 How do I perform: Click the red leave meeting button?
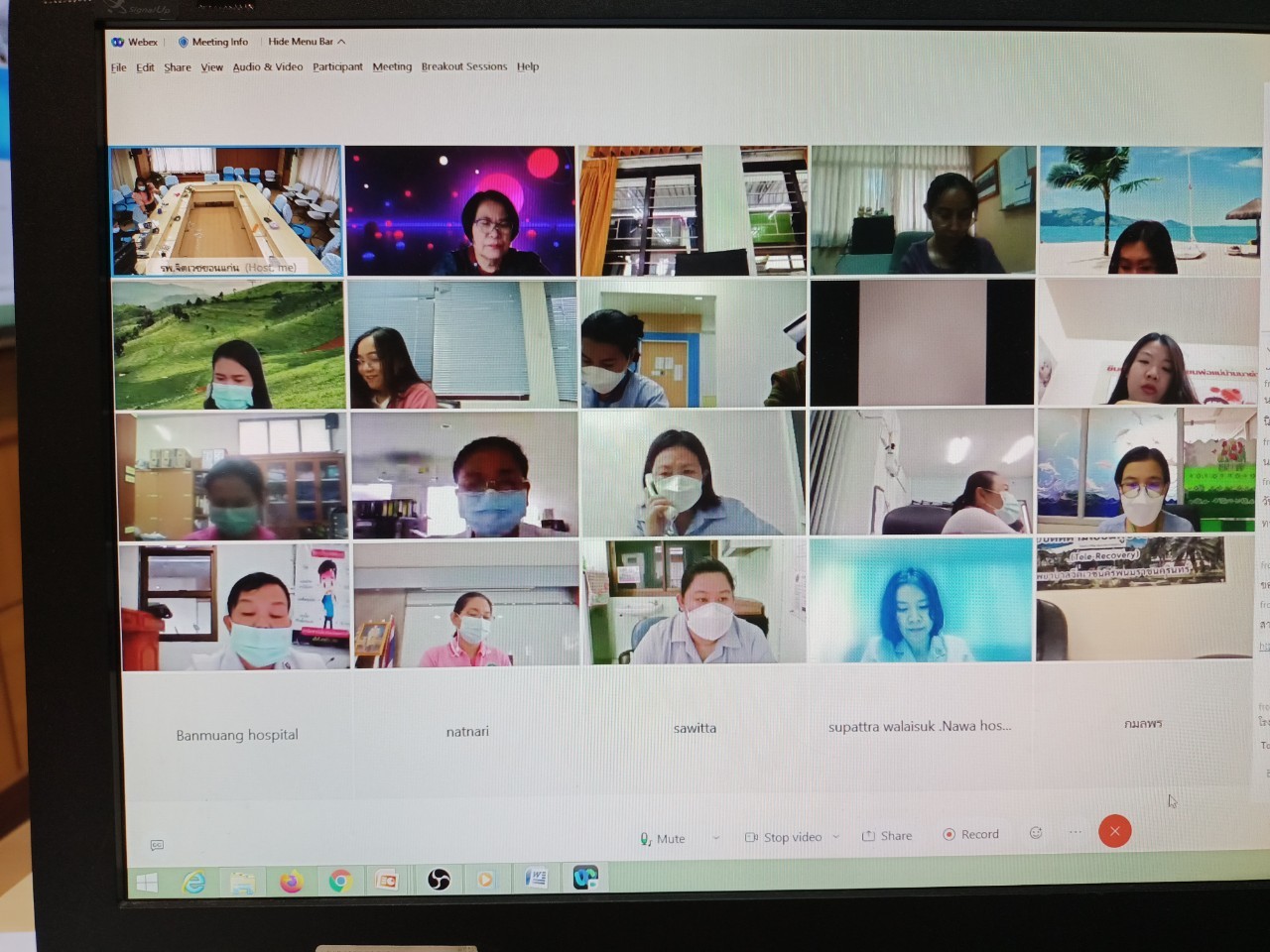pos(1114,831)
